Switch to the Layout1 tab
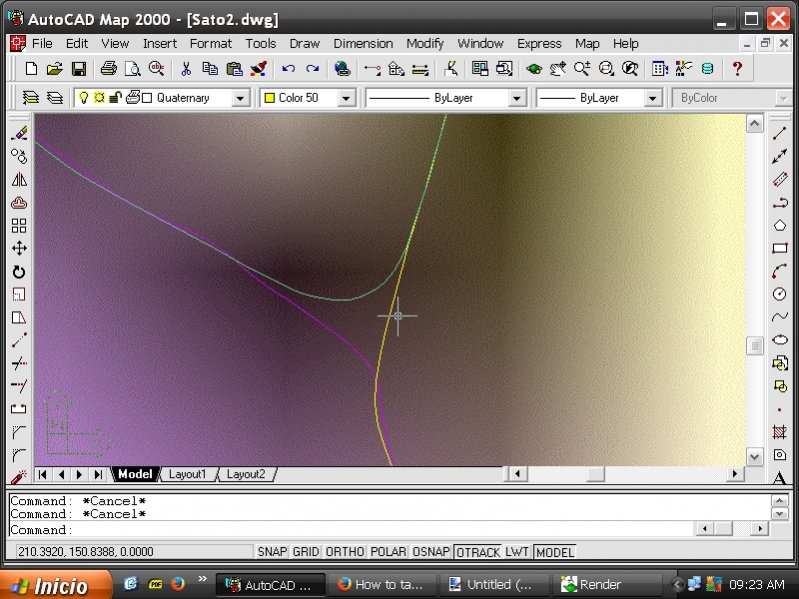This screenshot has height=599, width=799. (x=188, y=474)
